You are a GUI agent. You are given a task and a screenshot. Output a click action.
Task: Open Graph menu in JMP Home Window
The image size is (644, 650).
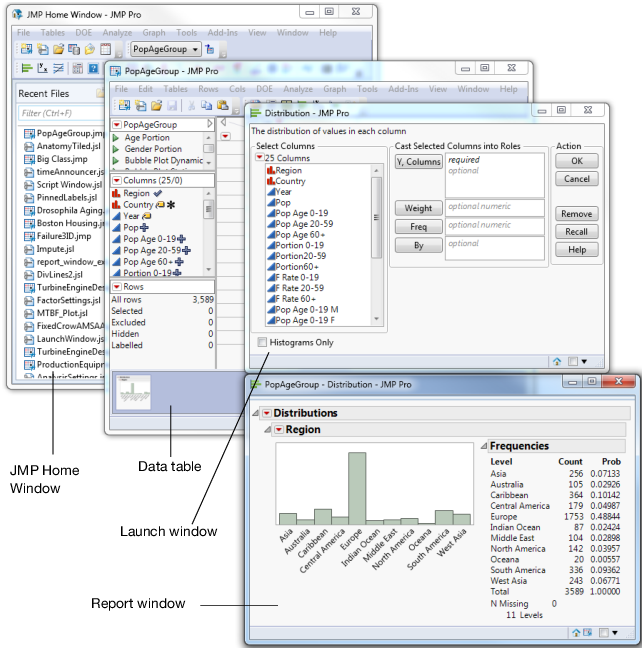pos(154,32)
